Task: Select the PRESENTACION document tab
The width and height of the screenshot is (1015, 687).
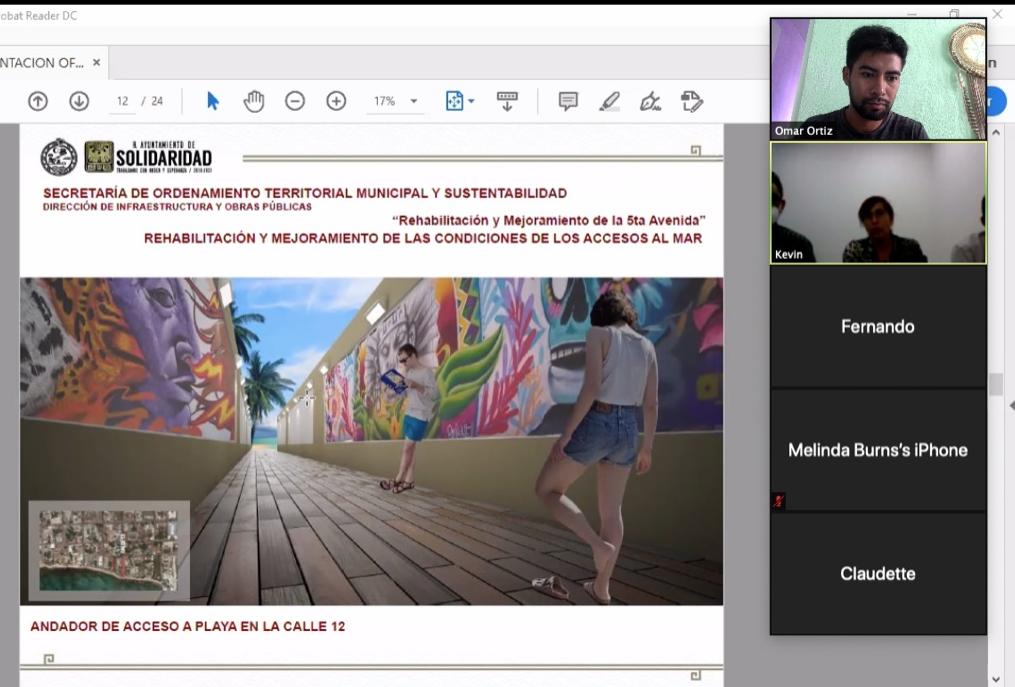Action: pos(42,62)
